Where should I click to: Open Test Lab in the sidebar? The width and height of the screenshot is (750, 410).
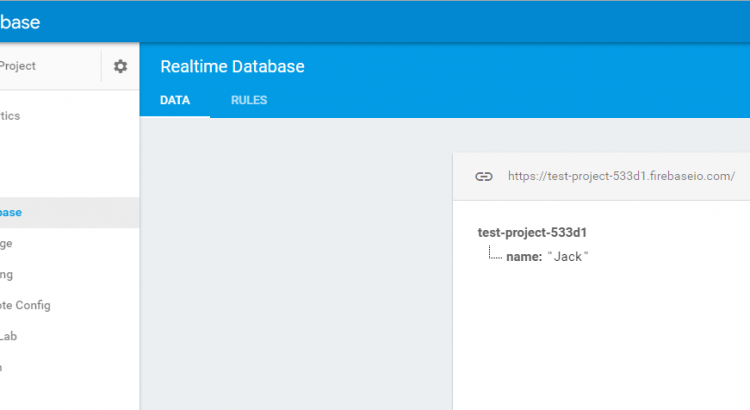point(10,336)
